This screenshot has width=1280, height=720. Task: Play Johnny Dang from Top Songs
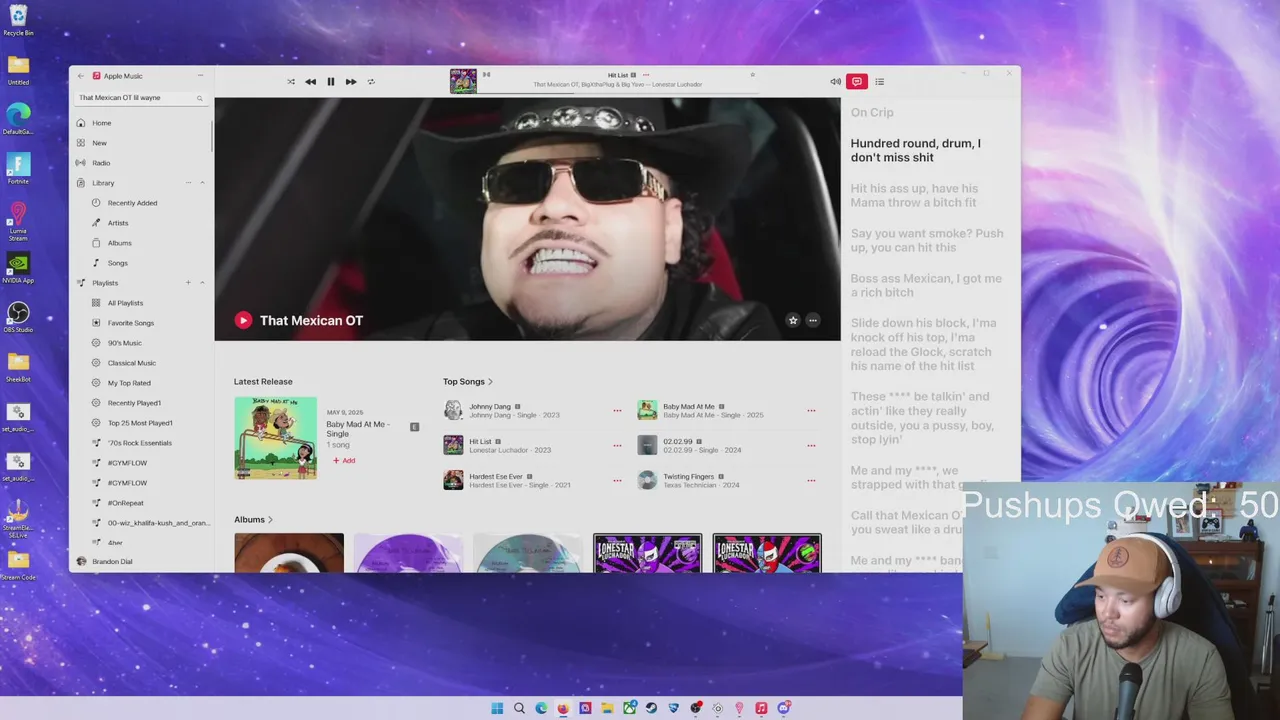[453, 411]
